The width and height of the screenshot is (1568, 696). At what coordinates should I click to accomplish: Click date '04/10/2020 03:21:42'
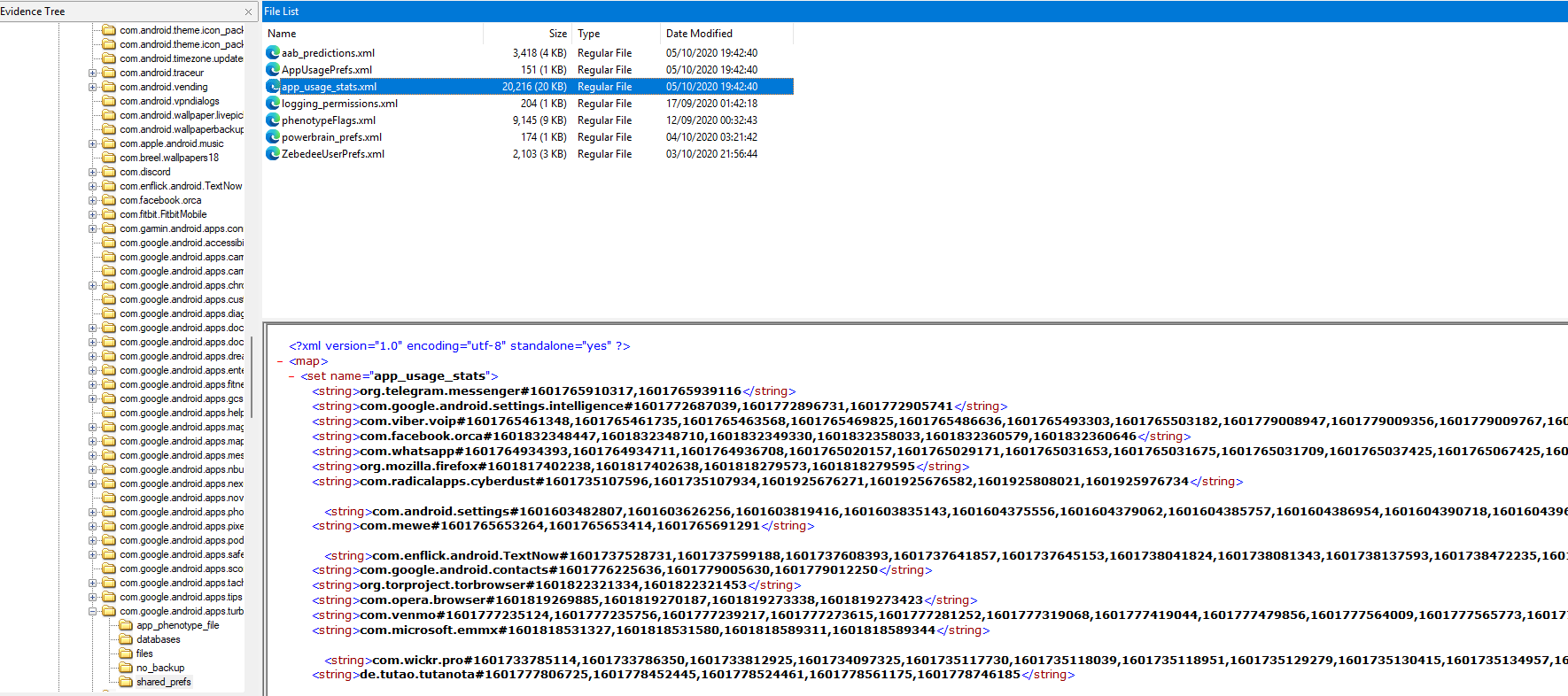(711, 137)
